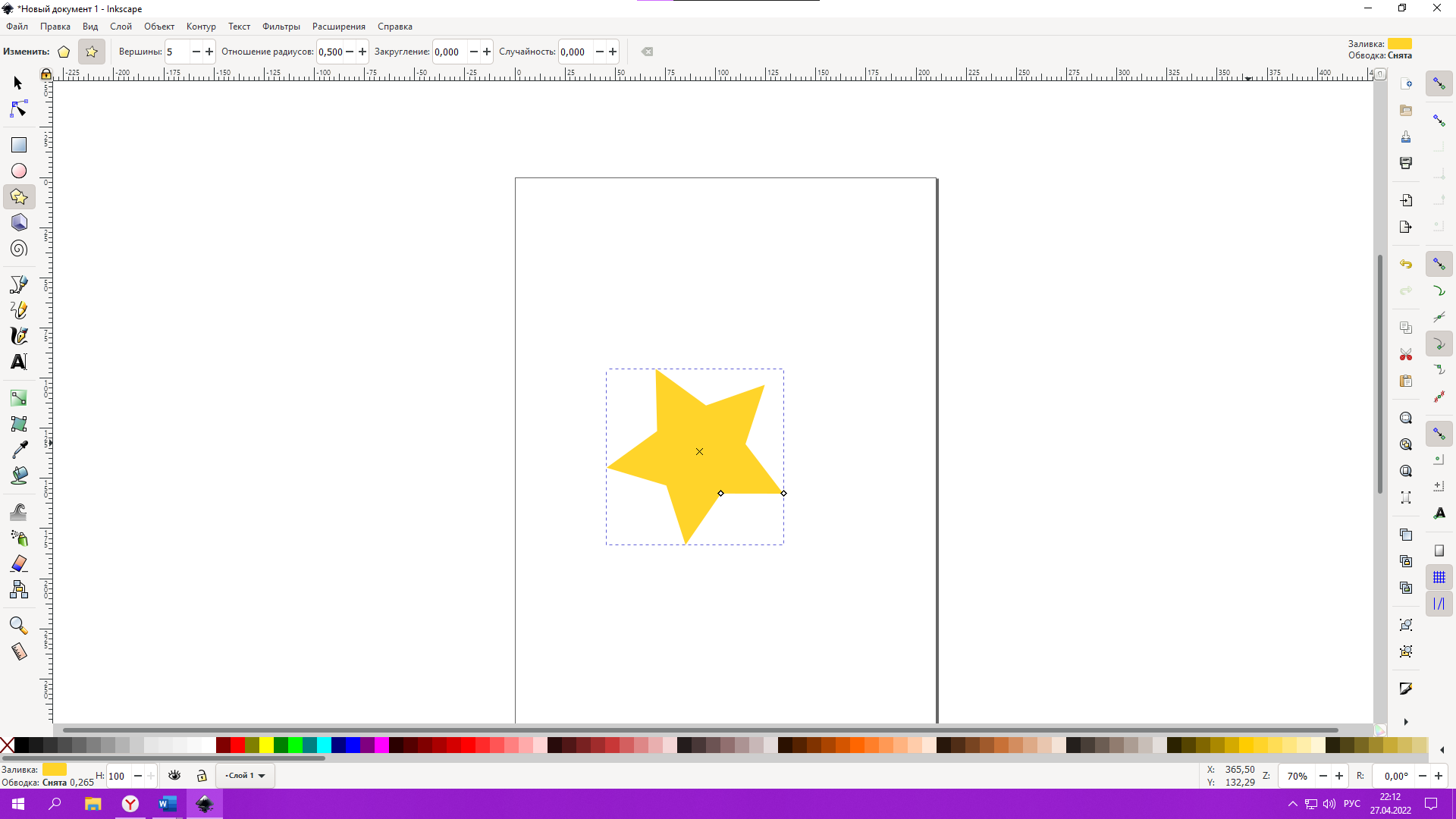Click the Save document icon

coord(1406,136)
